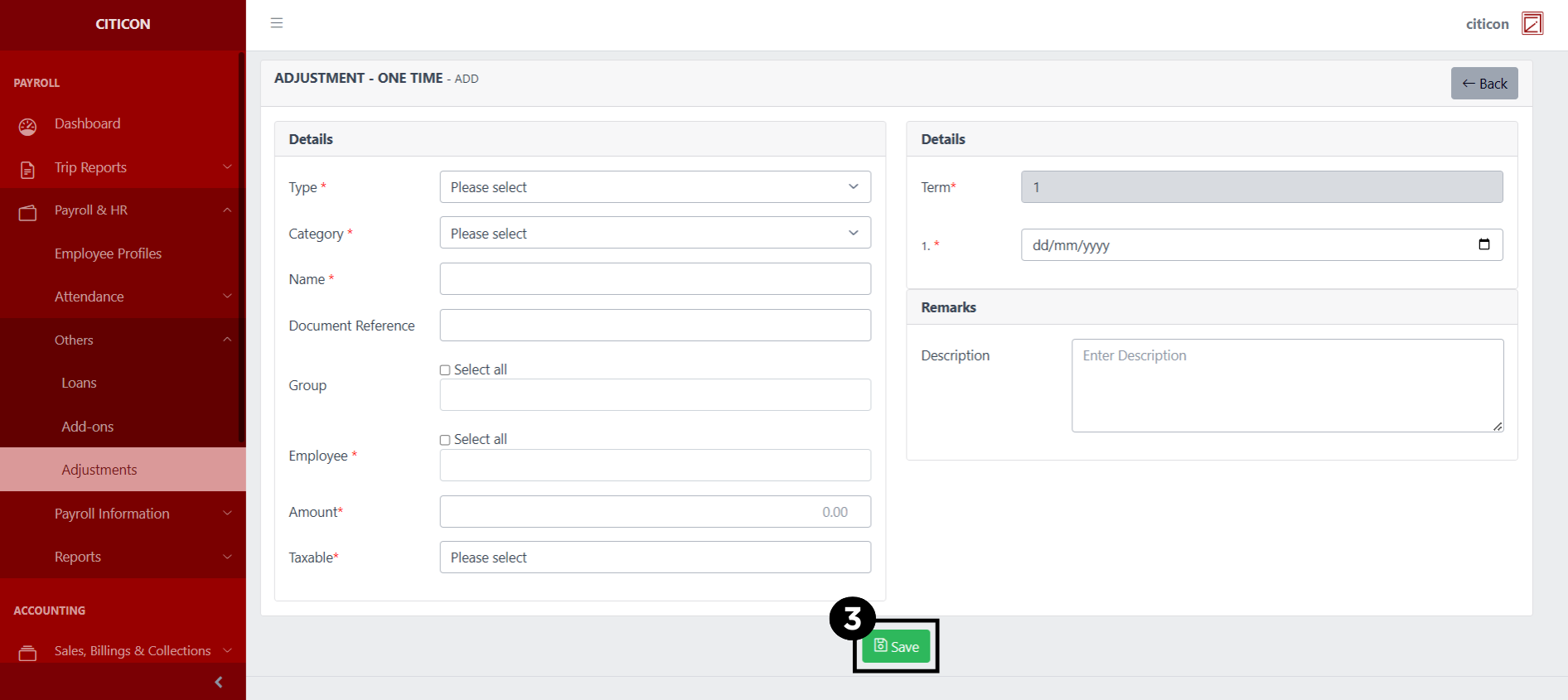Click the citicon profile avatar icon
This screenshot has width=1568, height=700.
click(x=1532, y=24)
